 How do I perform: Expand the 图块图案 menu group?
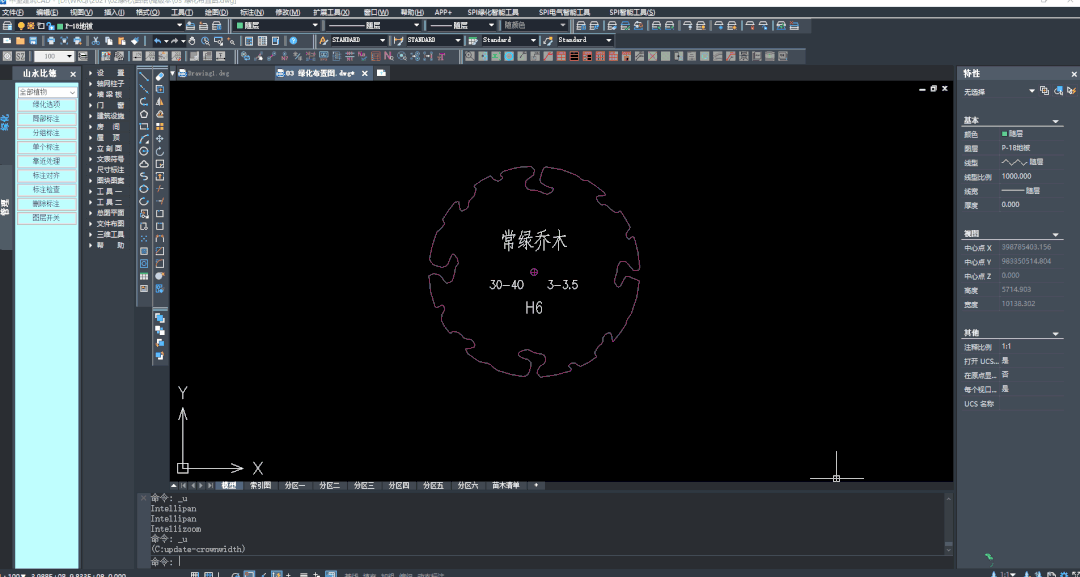(x=107, y=180)
